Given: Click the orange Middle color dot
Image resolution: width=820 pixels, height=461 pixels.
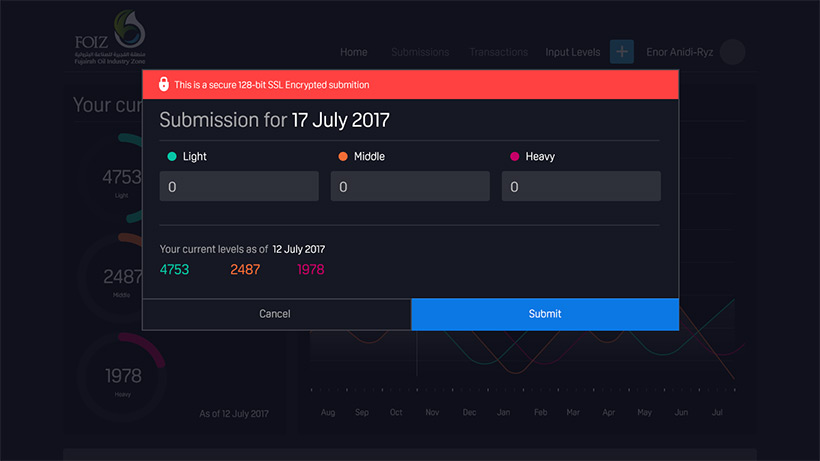Looking at the screenshot, I should pos(343,156).
